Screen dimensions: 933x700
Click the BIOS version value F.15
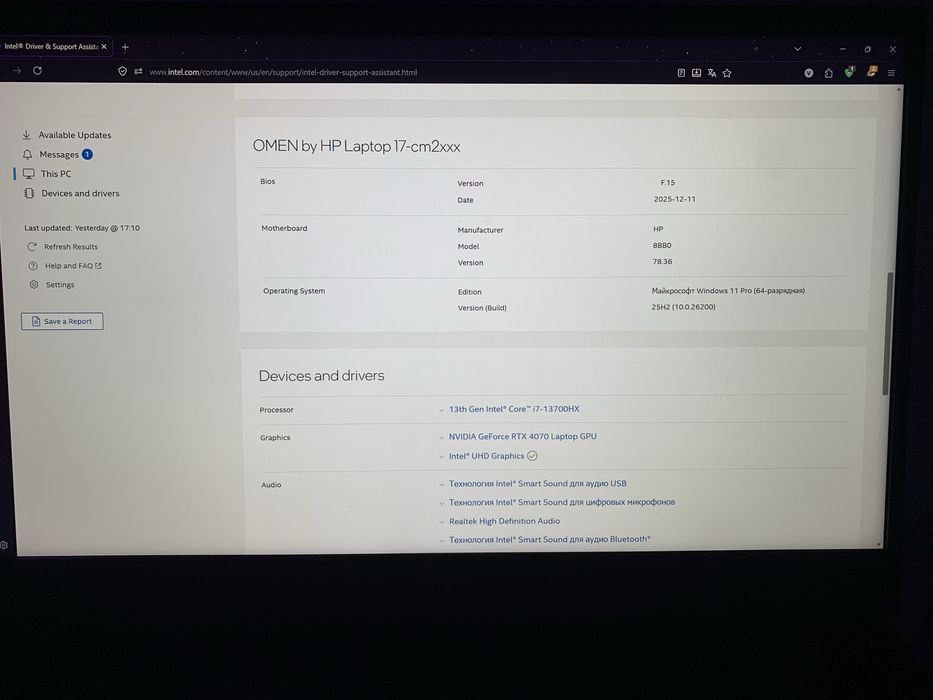[x=668, y=183]
